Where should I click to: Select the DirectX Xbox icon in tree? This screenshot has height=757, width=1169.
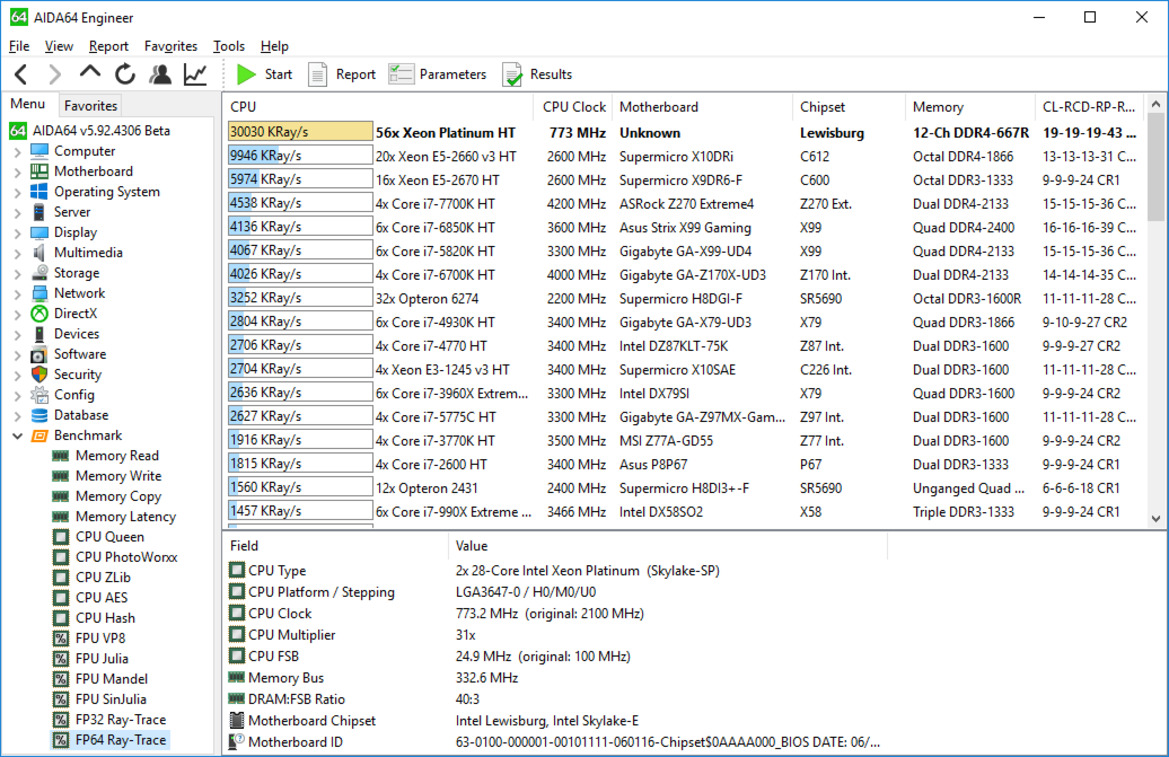[x=40, y=314]
